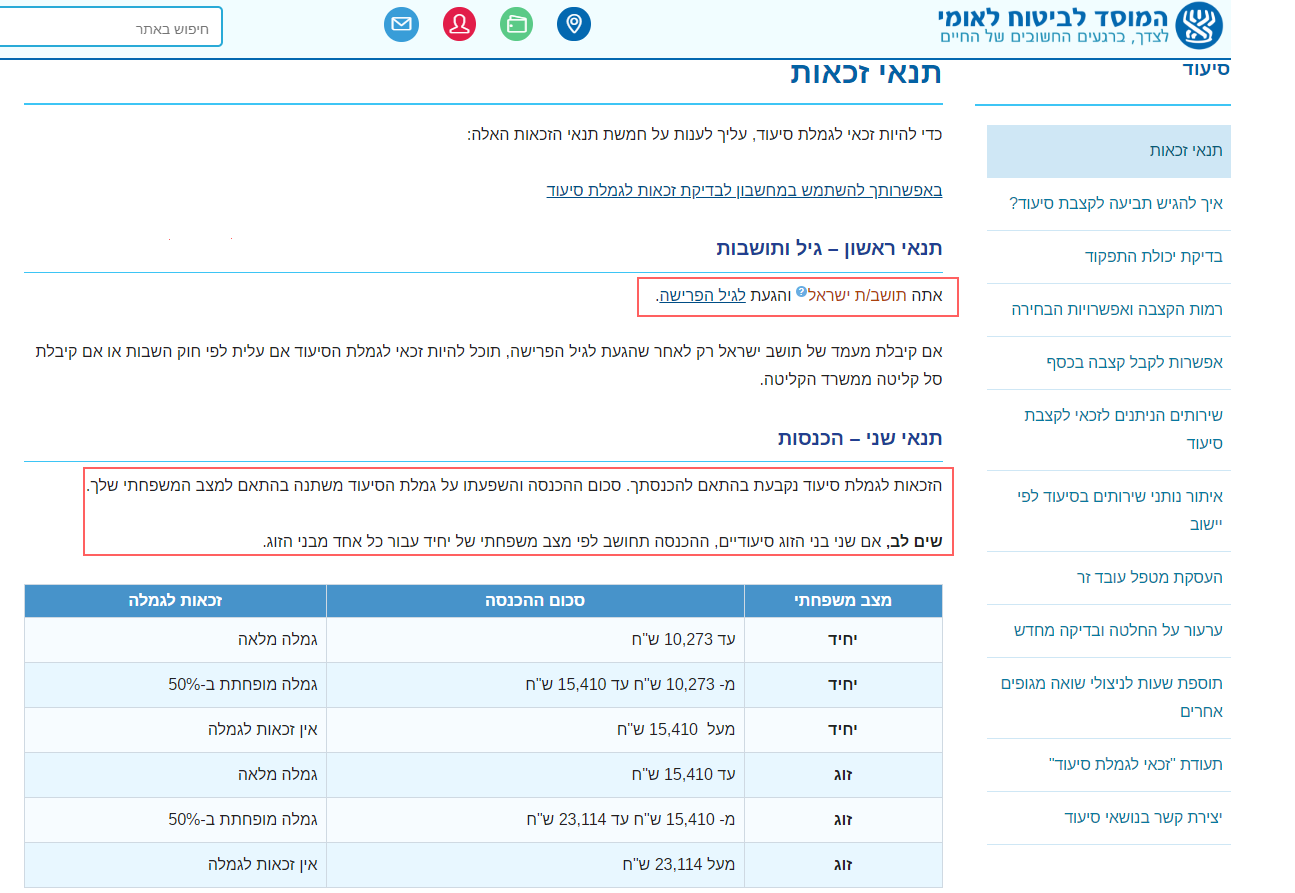Click the זכאות לגמלה column header
This screenshot has width=1295, height=893.
[175, 600]
